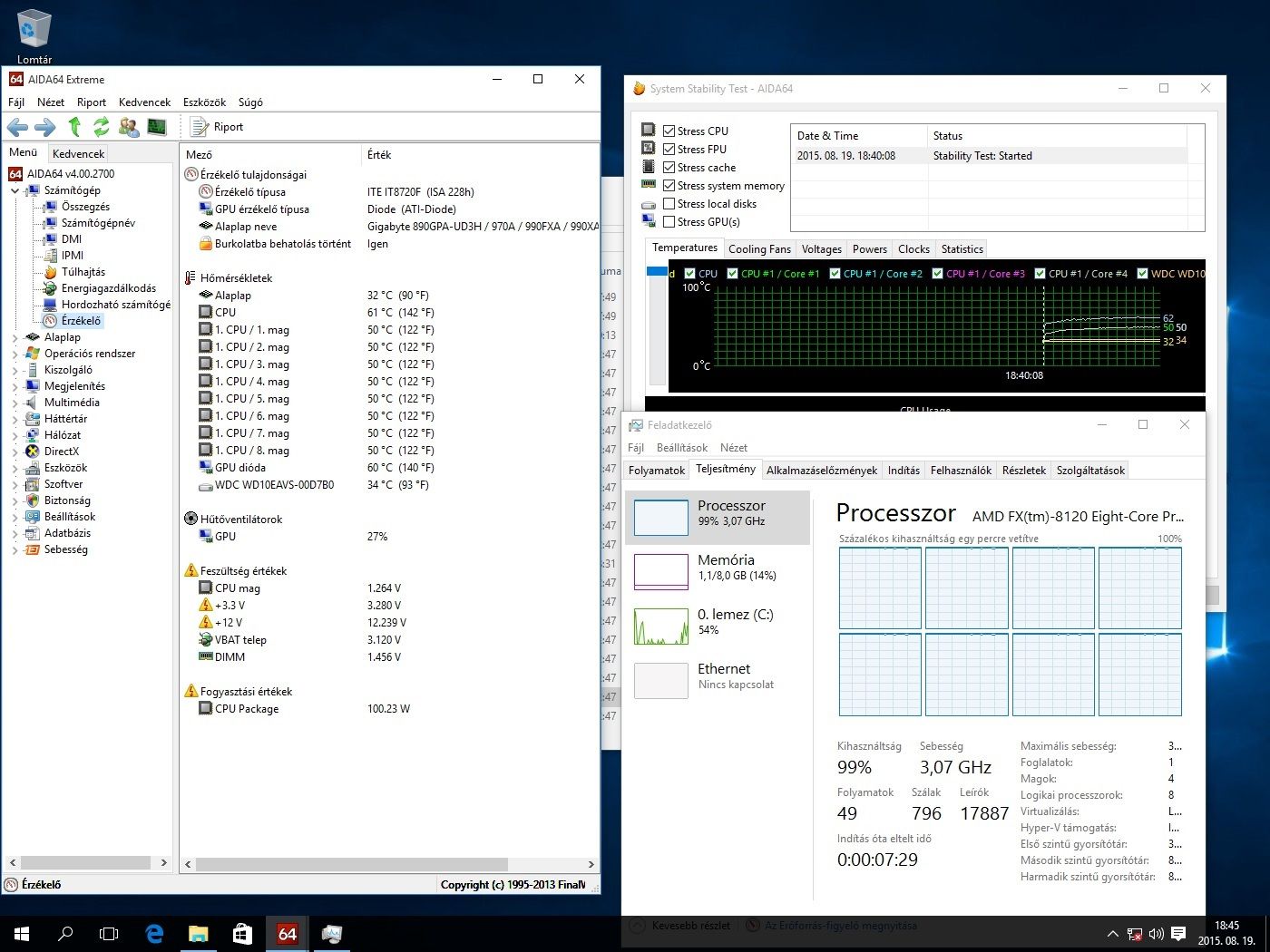Click the Start button on the taskbar

point(22,934)
